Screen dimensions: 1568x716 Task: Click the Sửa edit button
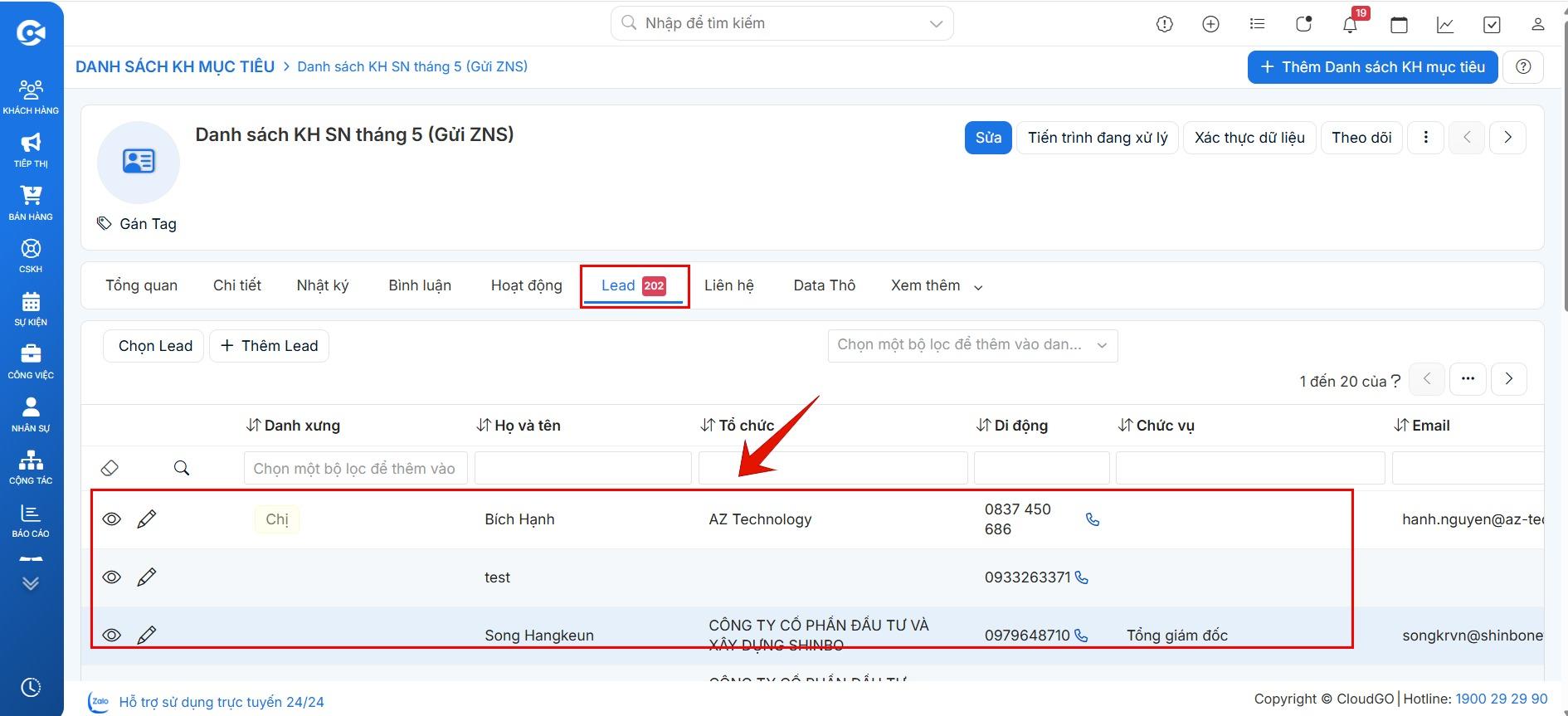click(988, 138)
